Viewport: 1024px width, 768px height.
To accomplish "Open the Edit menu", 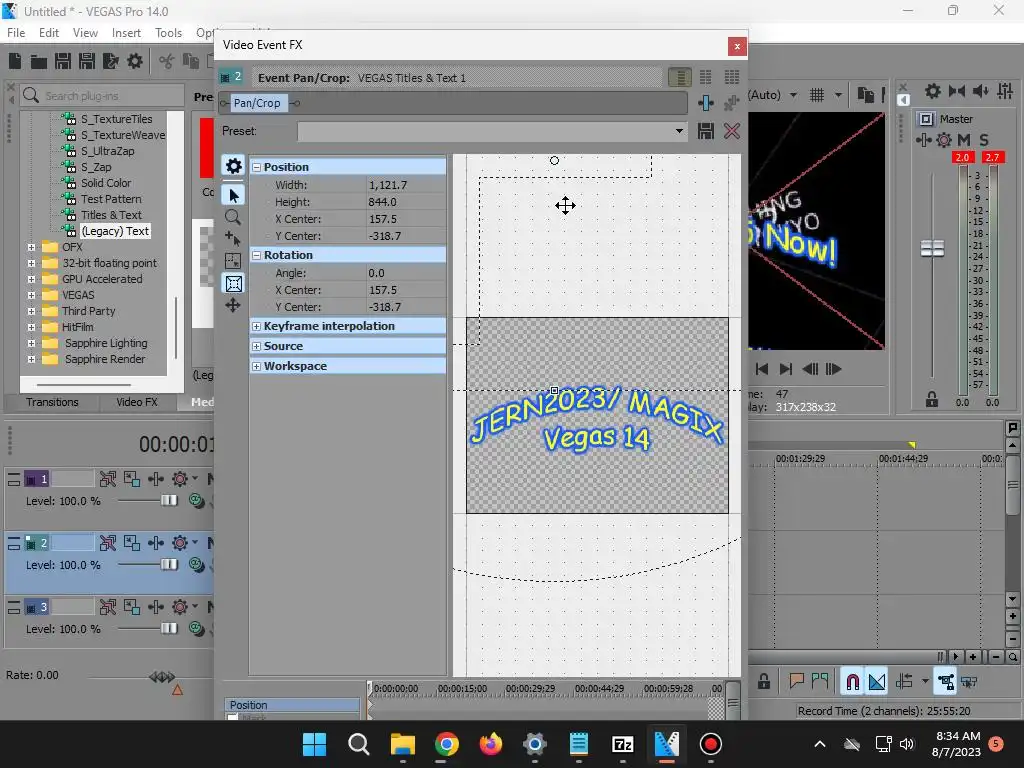I will tap(48, 33).
